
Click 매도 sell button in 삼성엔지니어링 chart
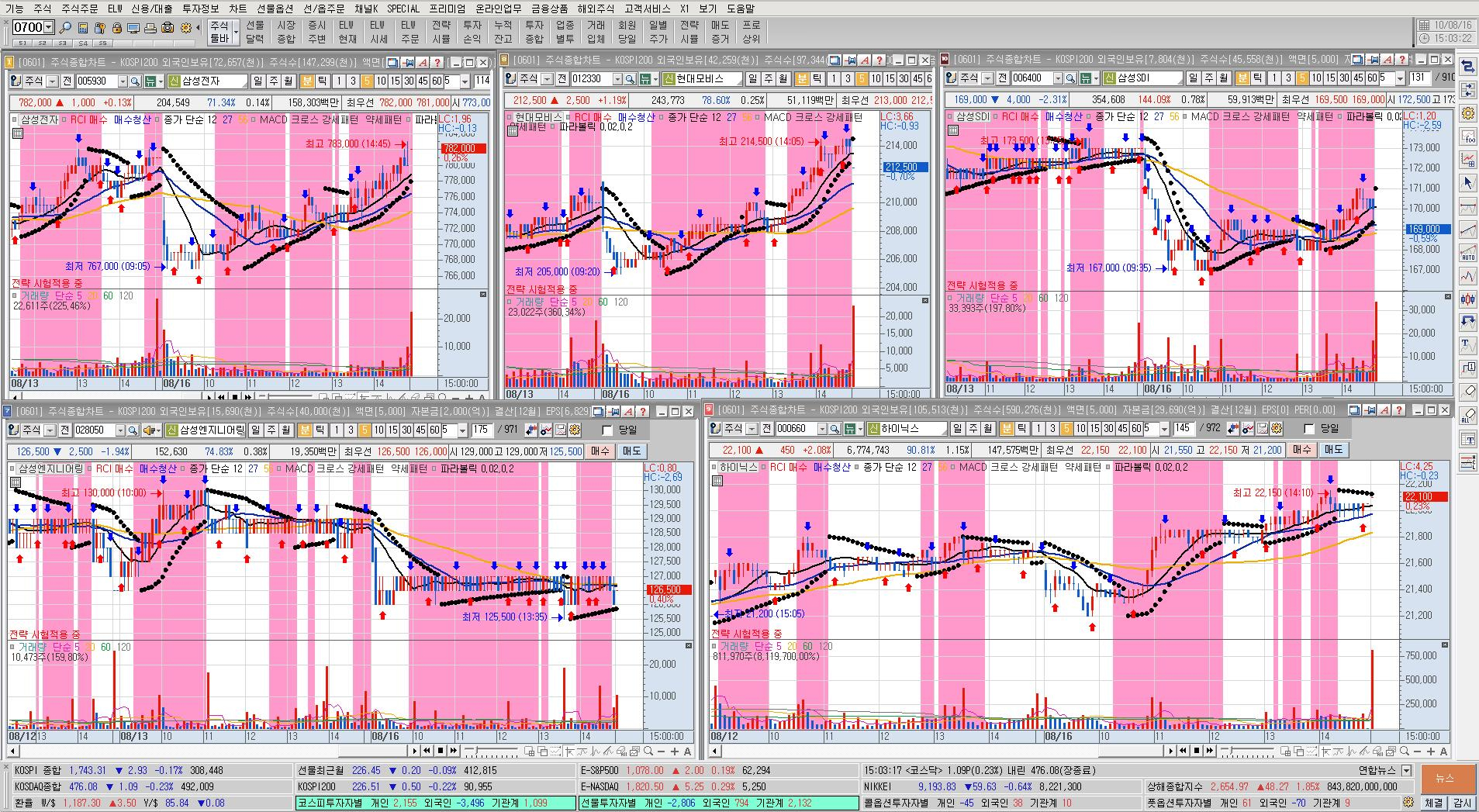coord(631,451)
